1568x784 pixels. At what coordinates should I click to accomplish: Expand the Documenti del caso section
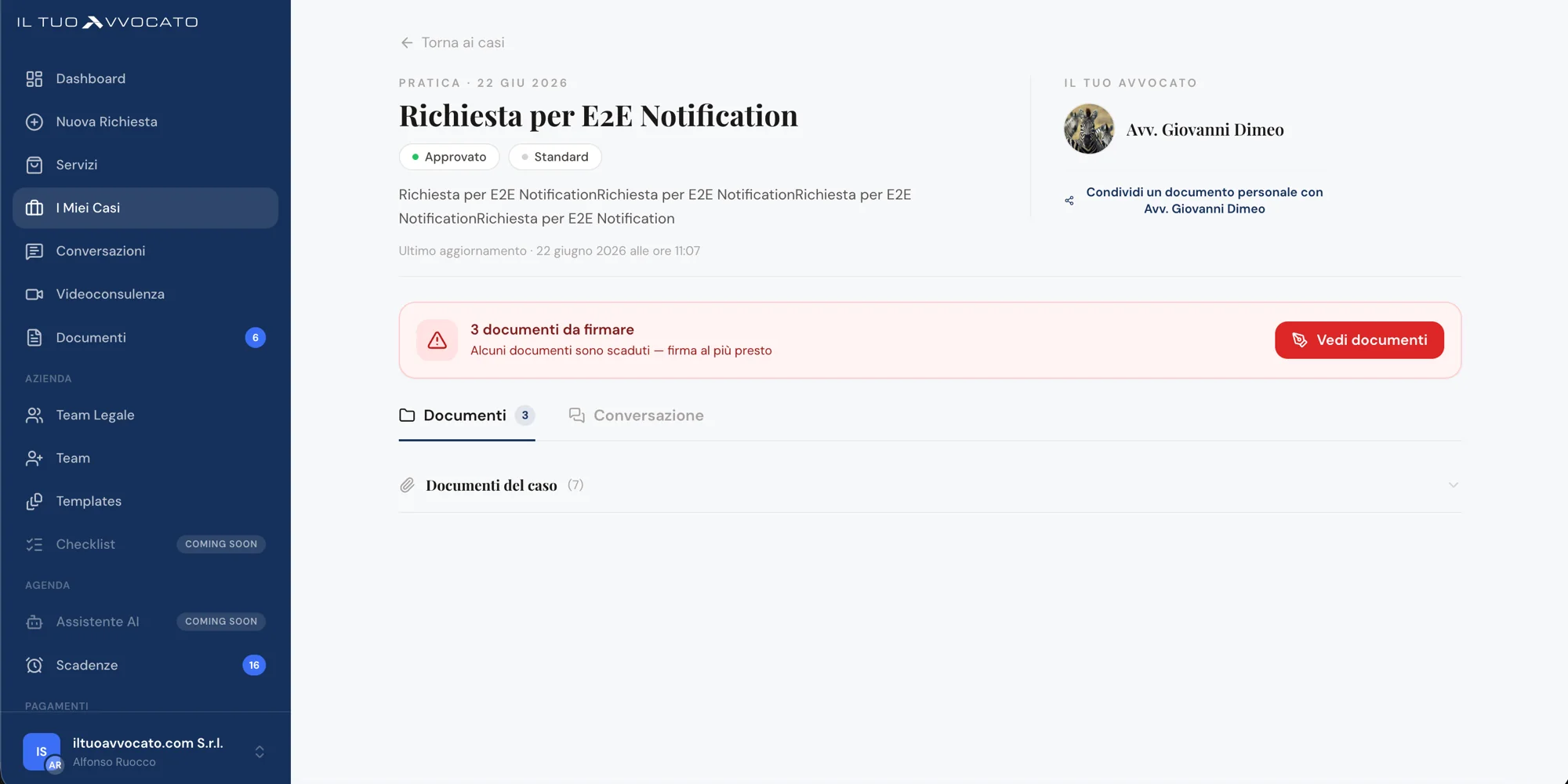930,485
